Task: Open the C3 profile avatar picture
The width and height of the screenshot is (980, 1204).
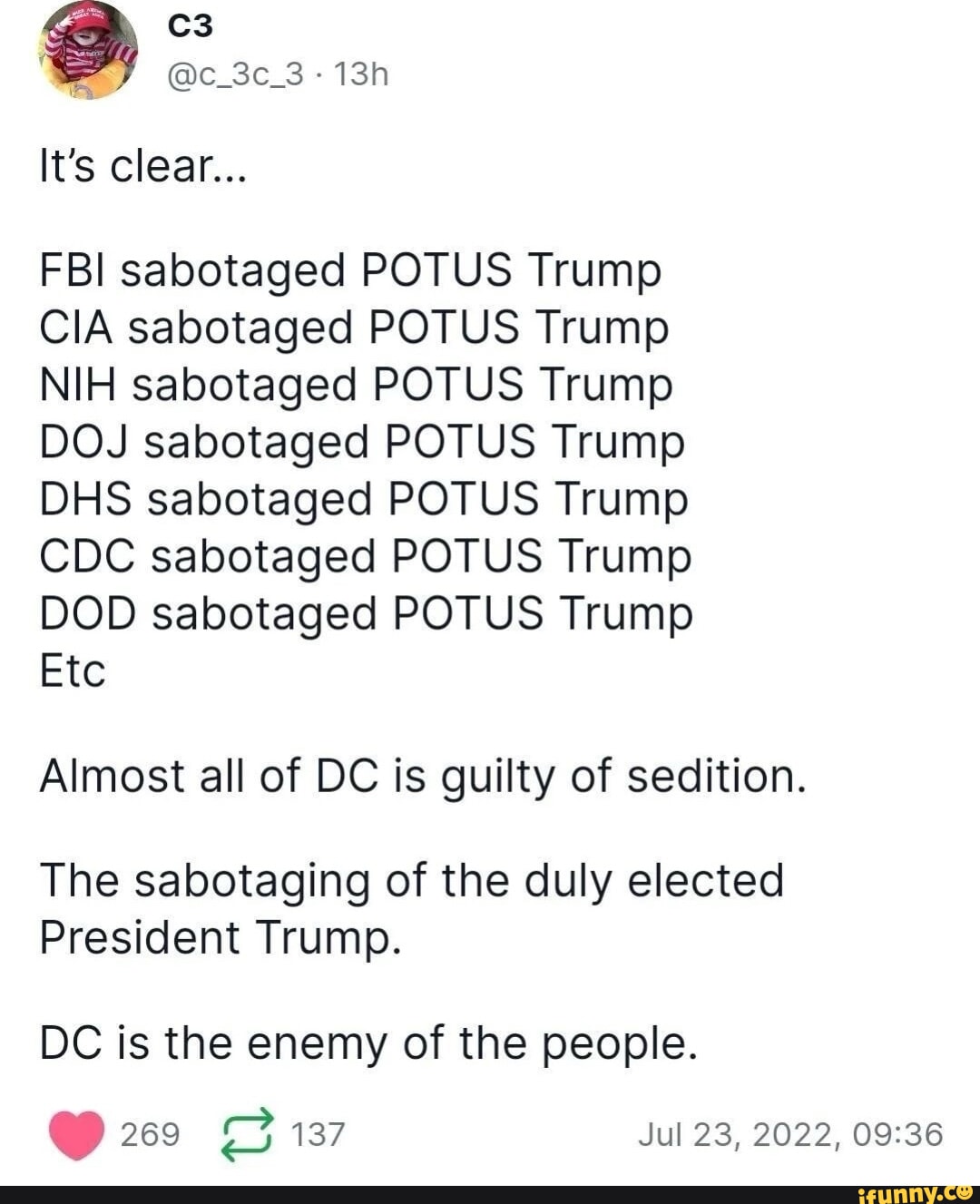Action: [88, 52]
